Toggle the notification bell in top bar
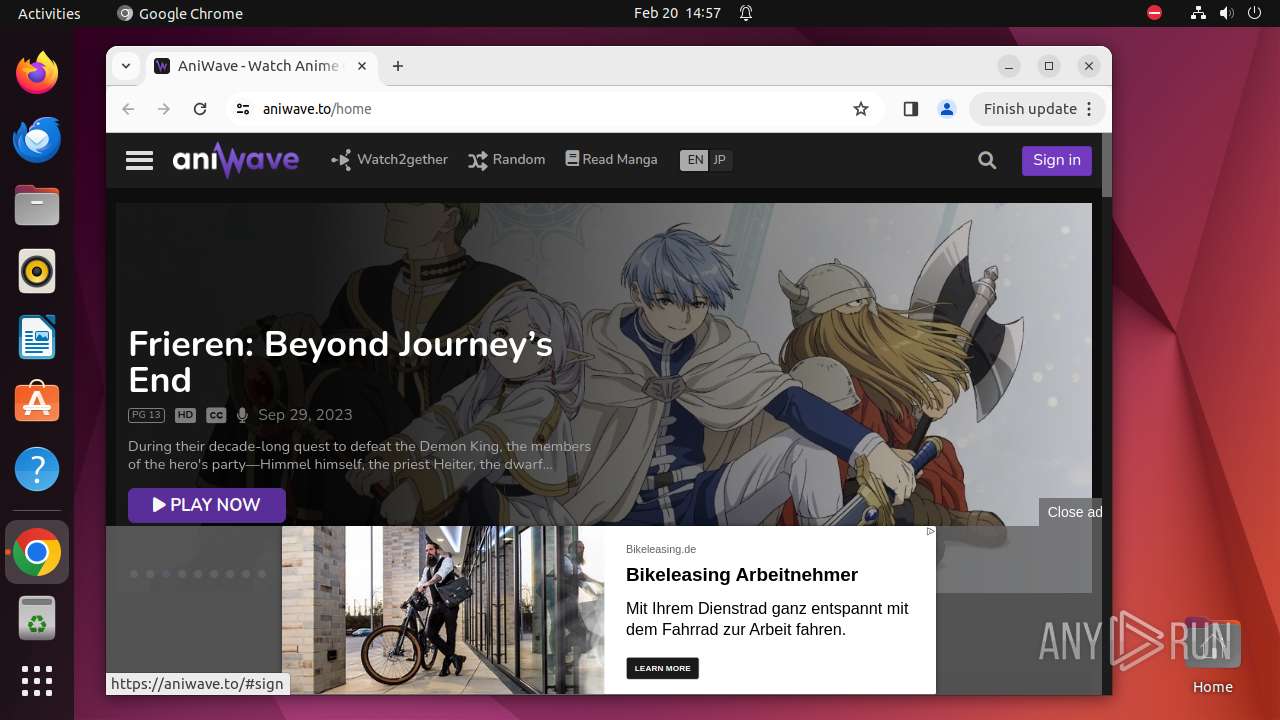 (746, 13)
